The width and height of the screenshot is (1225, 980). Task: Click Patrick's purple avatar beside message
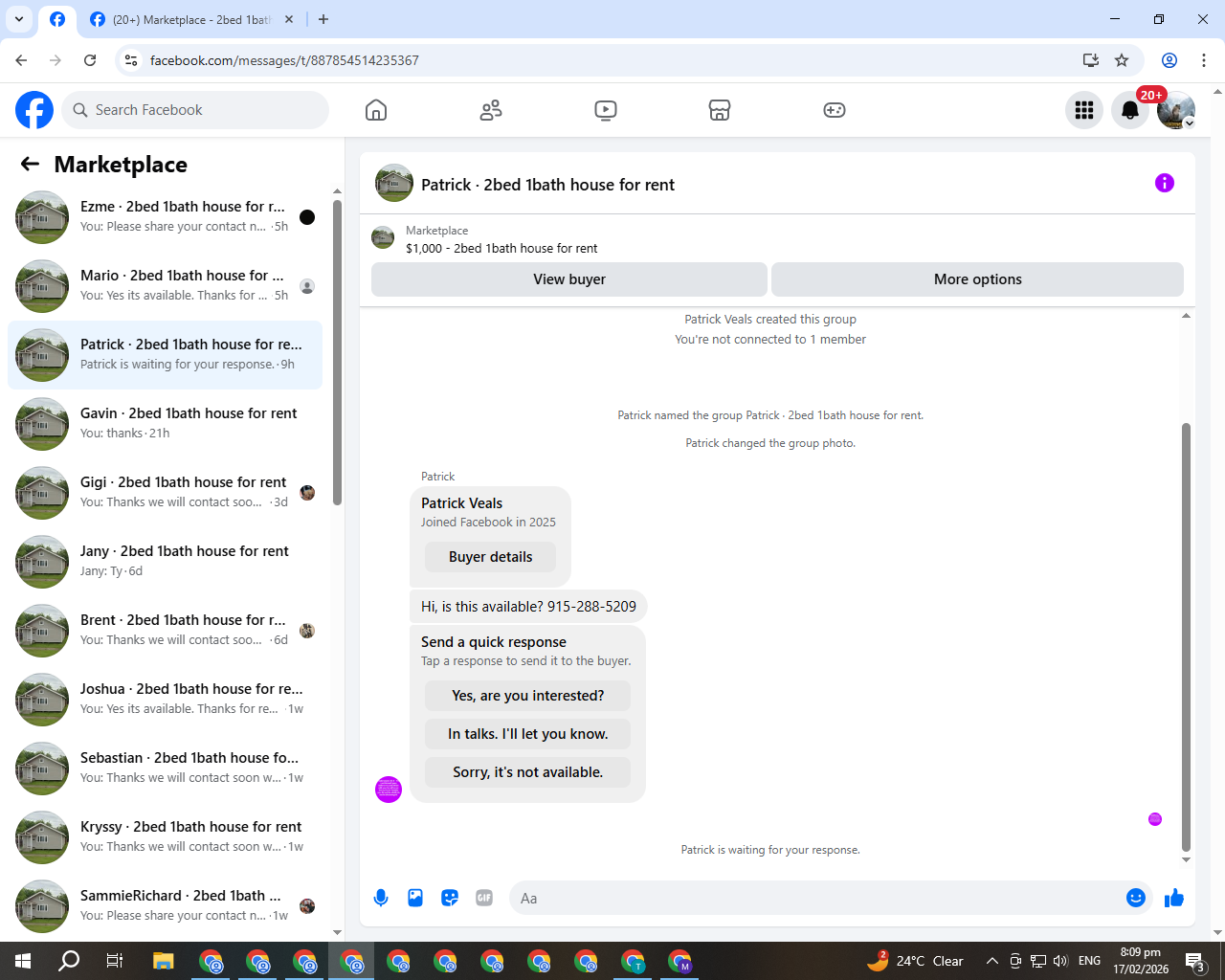(389, 790)
